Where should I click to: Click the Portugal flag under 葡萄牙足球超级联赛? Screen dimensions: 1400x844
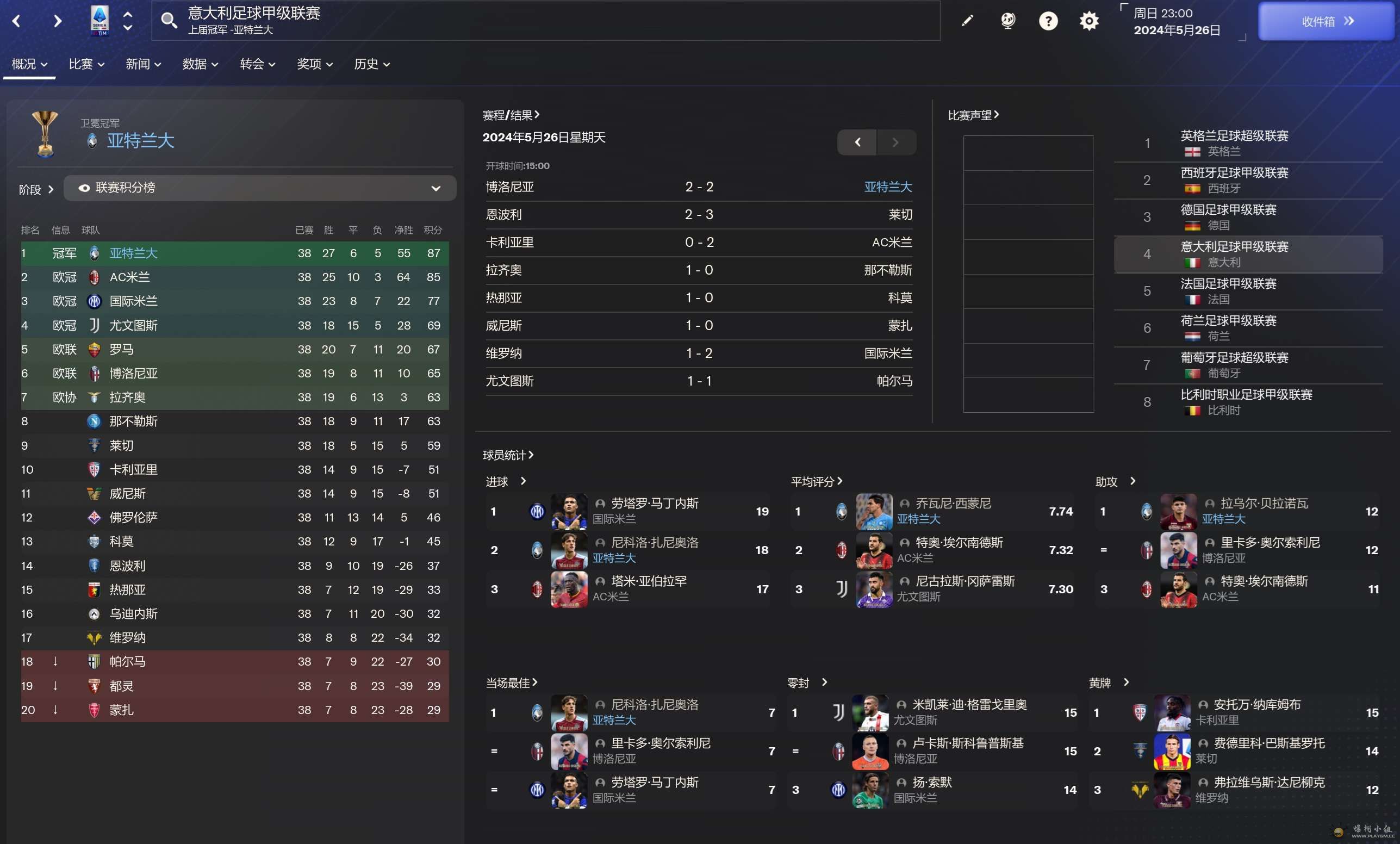tap(1192, 374)
